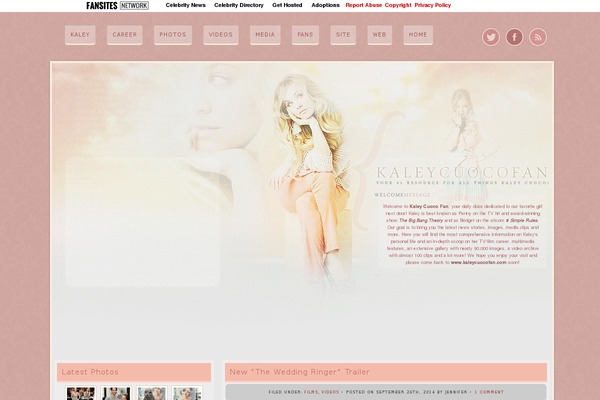Viewport: 600px width, 400px height.
Task: Open the PHOTOS navigation menu
Action: (x=173, y=35)
